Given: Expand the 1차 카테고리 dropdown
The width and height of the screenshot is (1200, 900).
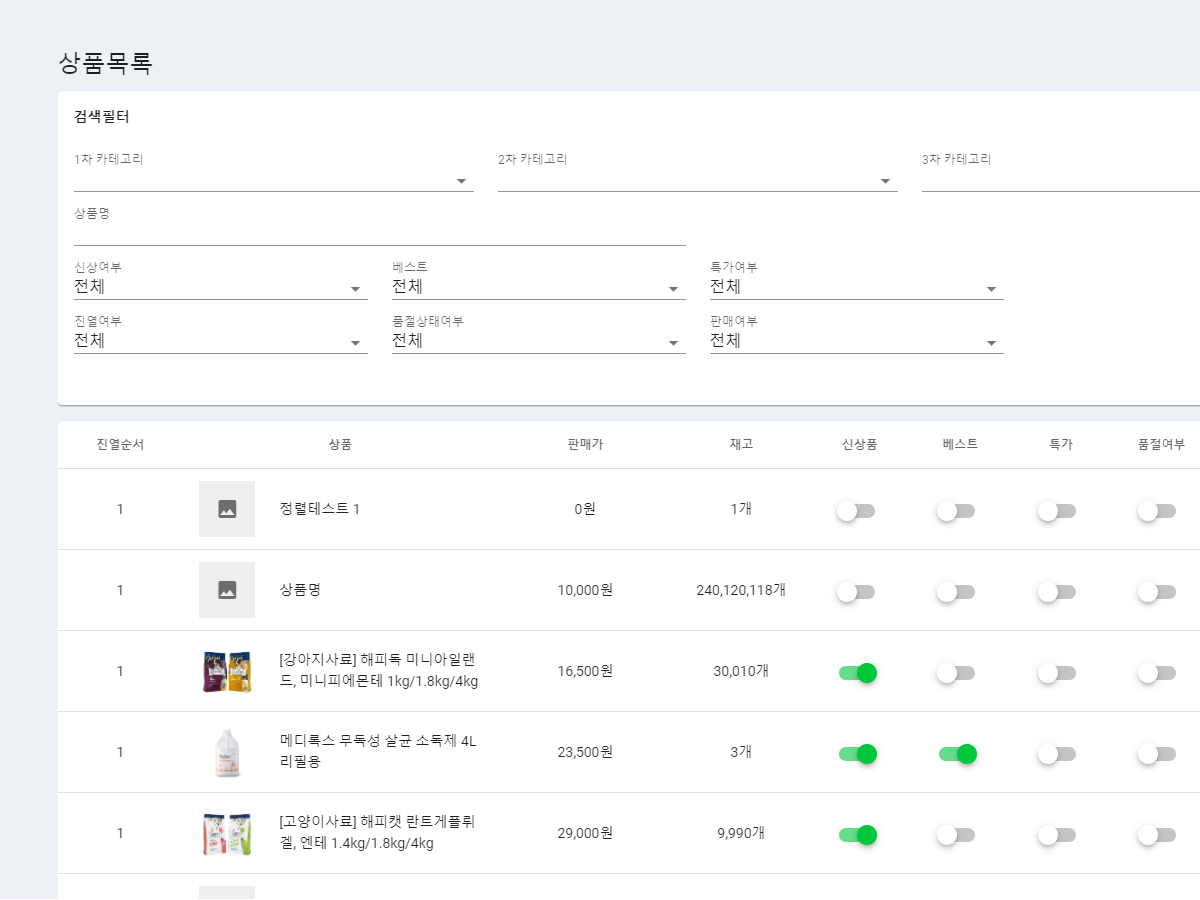Looking at the screenshot, I should coord(273,180).
